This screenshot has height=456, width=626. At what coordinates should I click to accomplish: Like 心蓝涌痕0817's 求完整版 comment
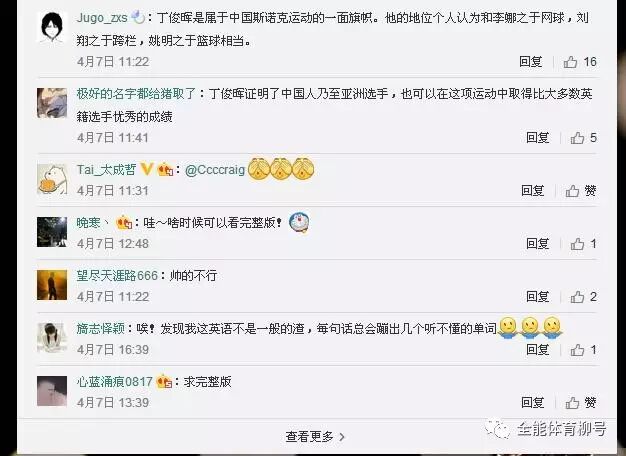581,402
